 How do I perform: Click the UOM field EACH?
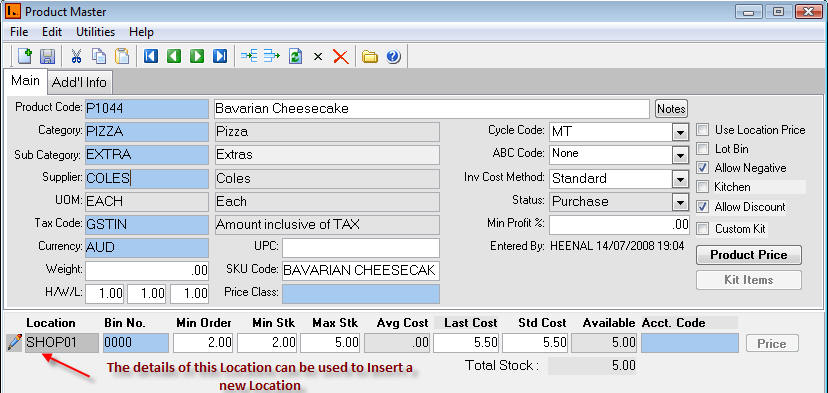(x=147, y=202)
